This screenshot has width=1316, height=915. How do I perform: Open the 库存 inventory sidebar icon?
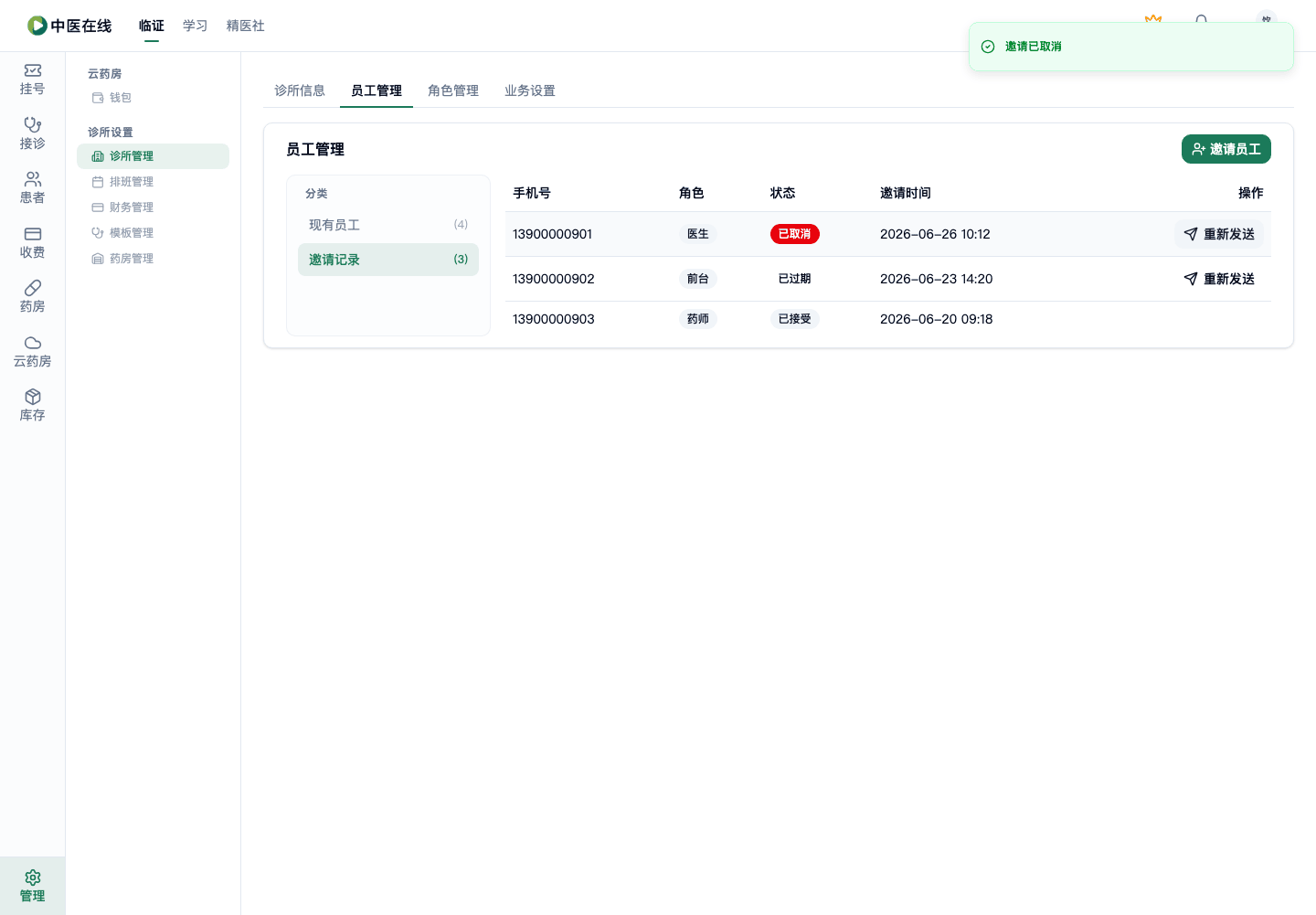click(32, 406)
